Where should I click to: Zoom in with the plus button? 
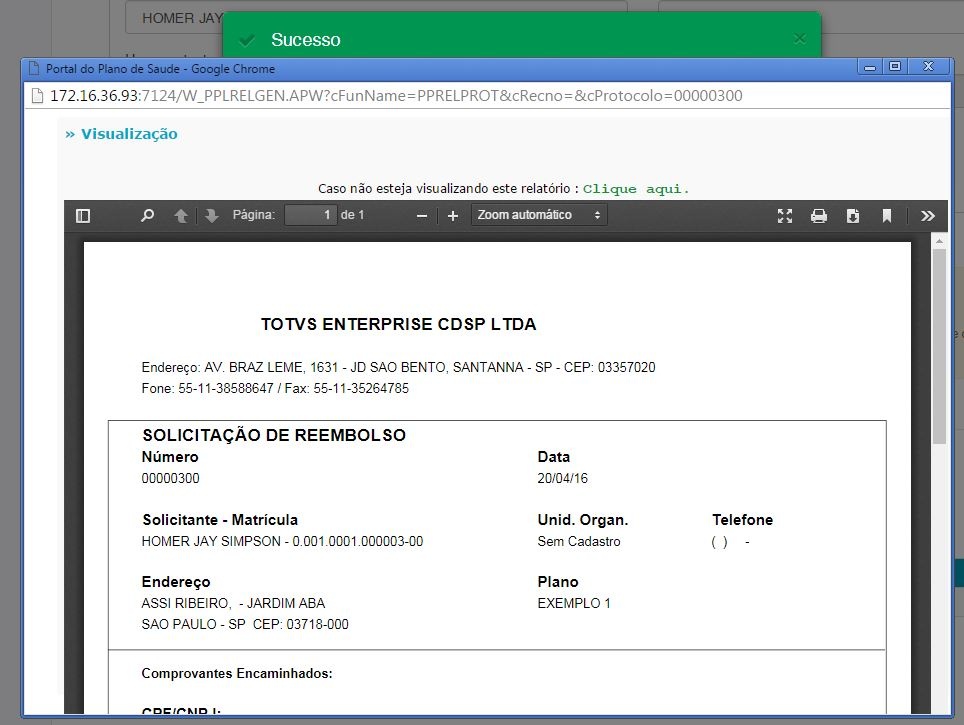click(x=453, y=216)
